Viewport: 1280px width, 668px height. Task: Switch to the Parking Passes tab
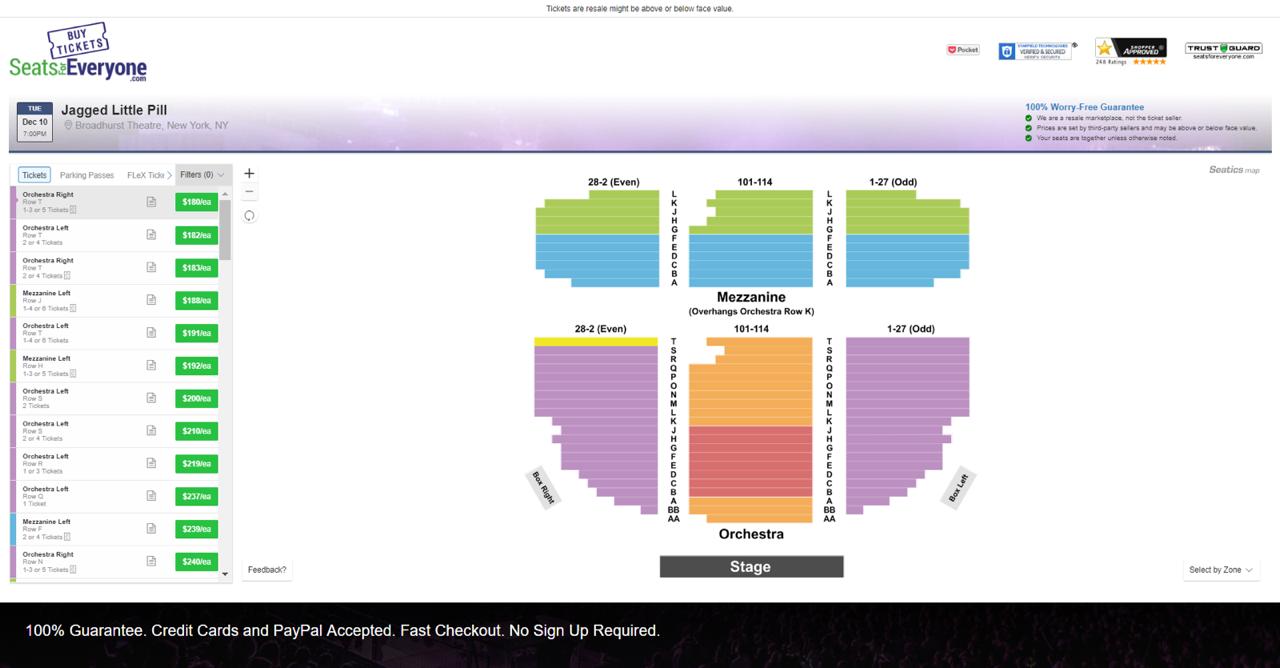click(x=87, y=175)
